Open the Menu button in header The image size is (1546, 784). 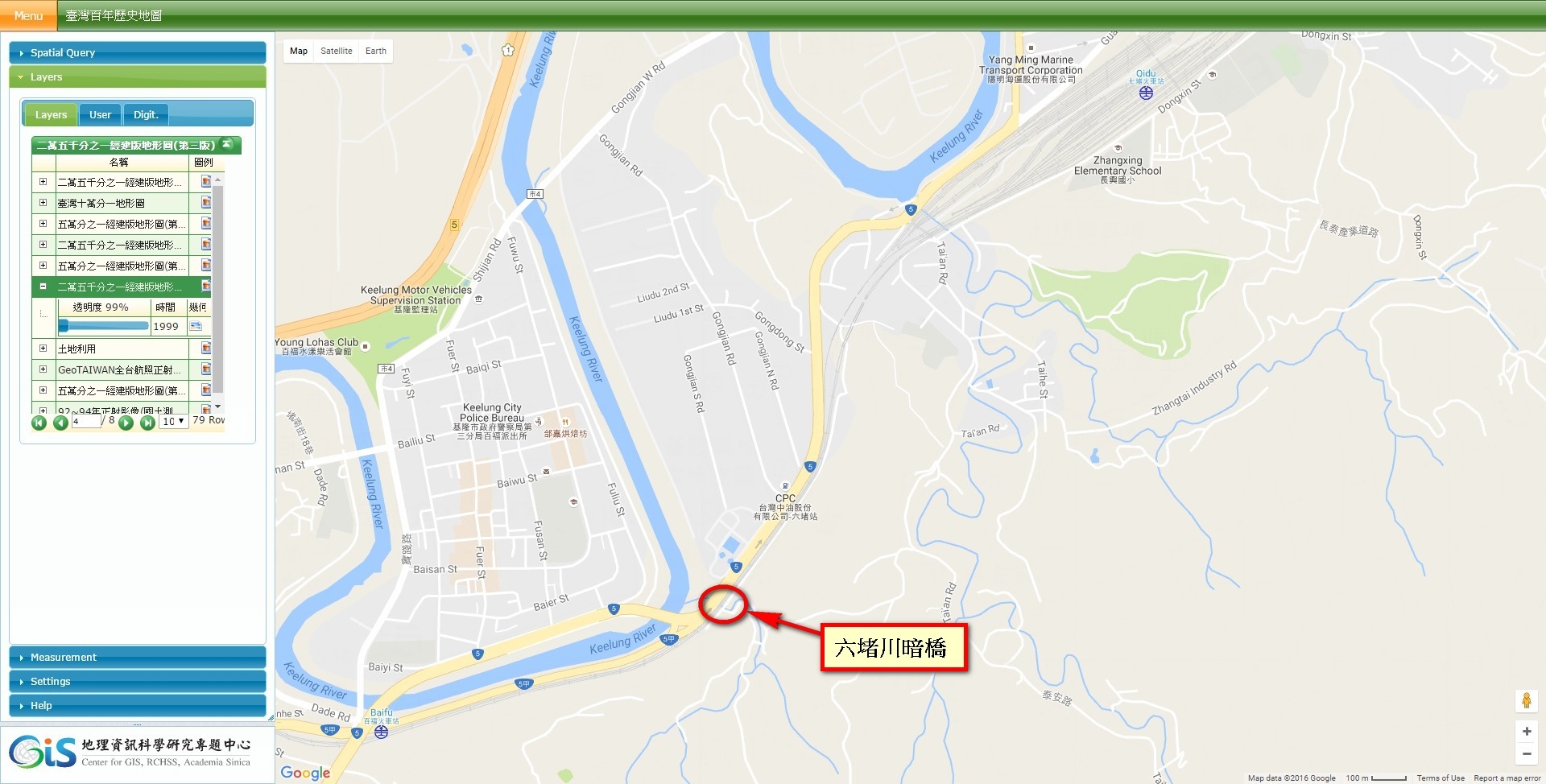(28, 15)
